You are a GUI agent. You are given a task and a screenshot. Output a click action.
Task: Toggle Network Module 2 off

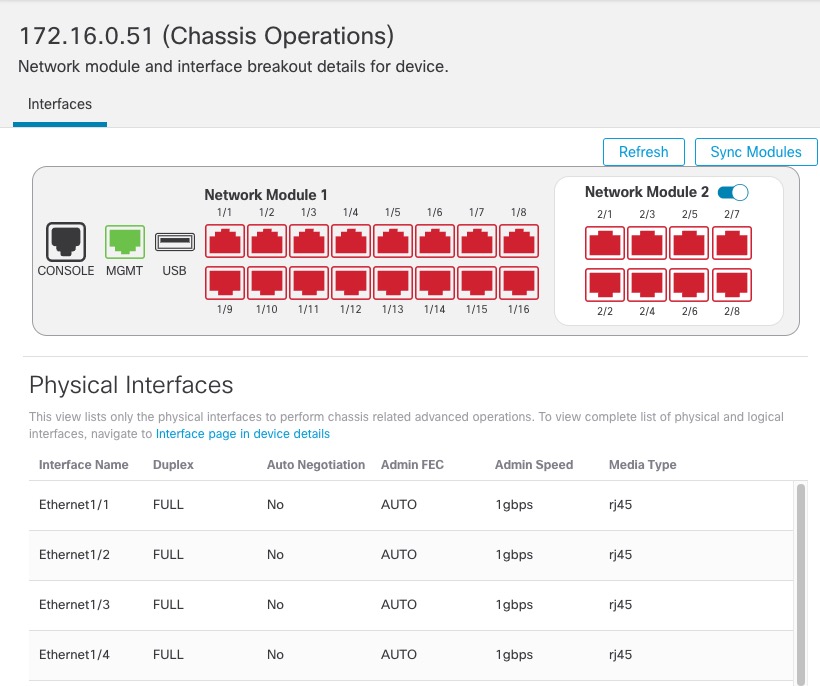[733, 192]
